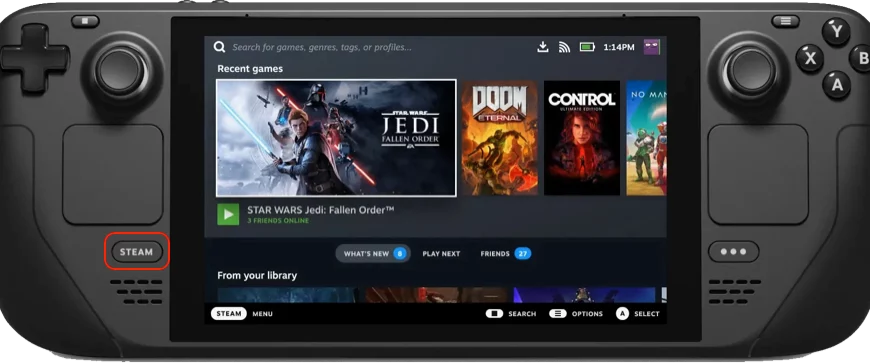Open the purple user profile avatar
The height and width of the screenshot is (363, 870).
point(651,47)
